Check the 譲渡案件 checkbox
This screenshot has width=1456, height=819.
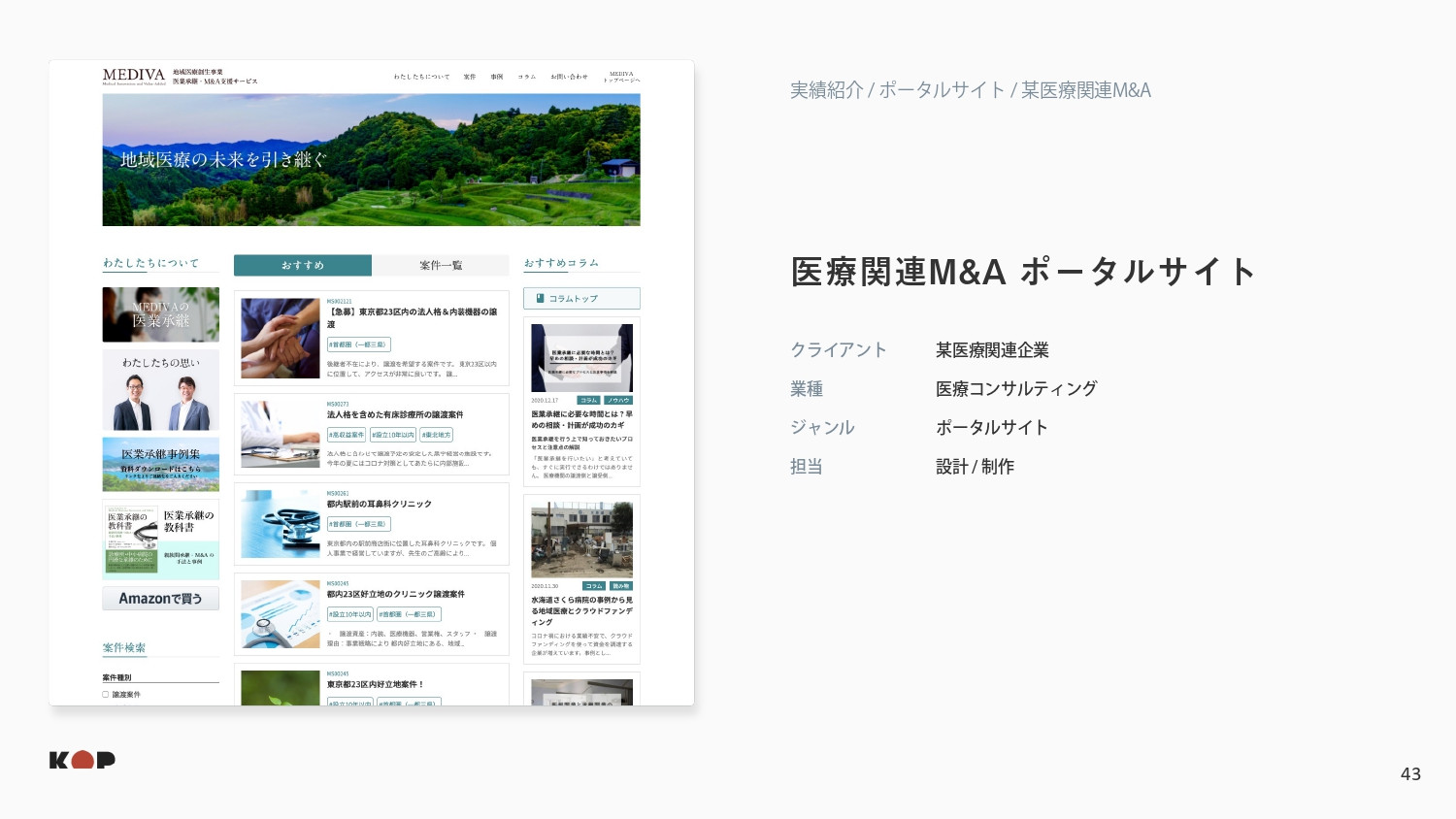click(x=106, y=695)
